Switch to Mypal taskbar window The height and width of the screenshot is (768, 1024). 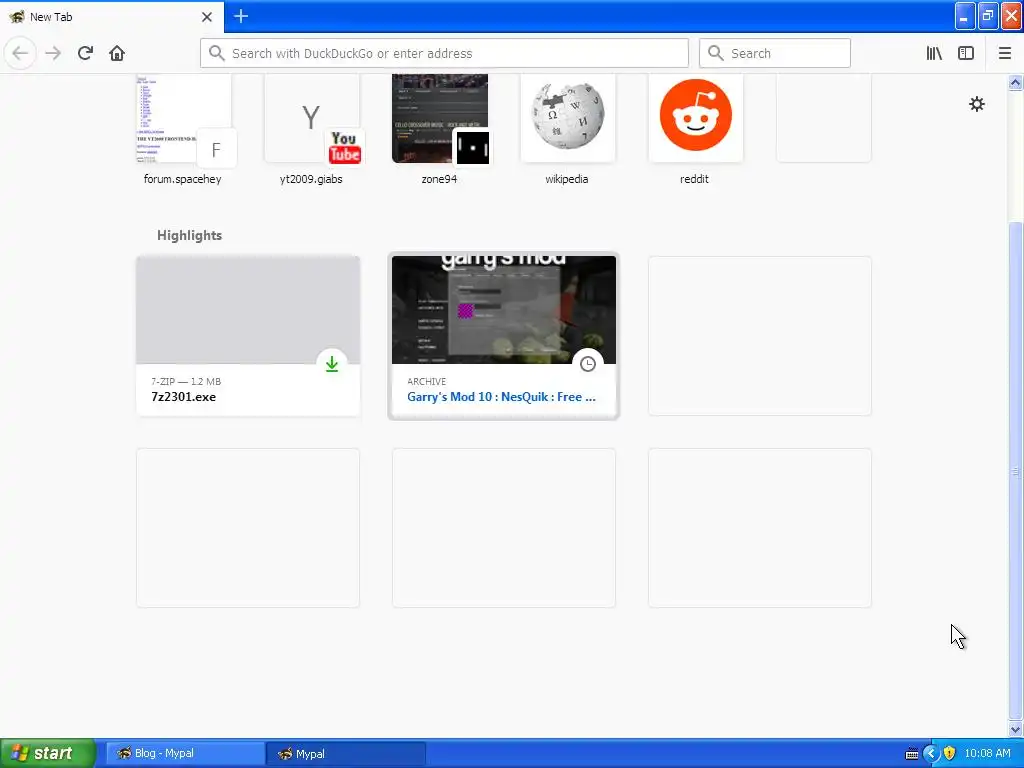(x=345, y=754)
